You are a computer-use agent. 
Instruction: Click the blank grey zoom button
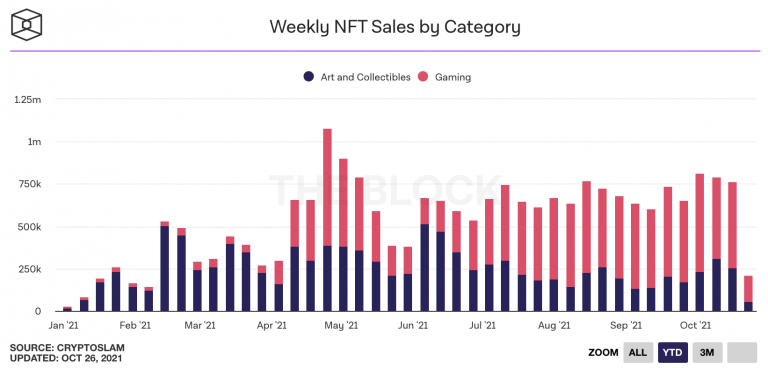(x=742, y=352)
